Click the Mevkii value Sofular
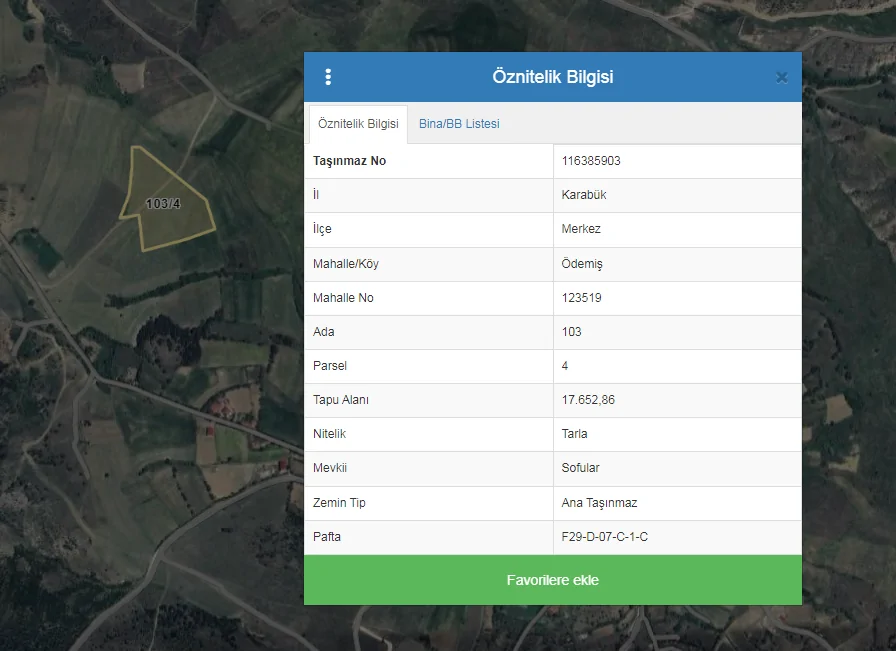This screenshot has width=896, height=651. 581,468
